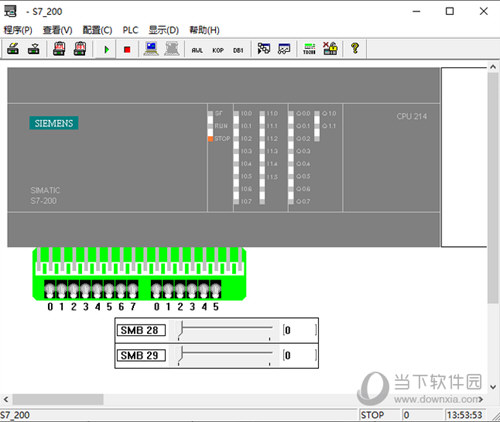This screenshot has height=422, width=500.
Task: Toggle switch 0 in the eight-switch bank
Action: (50, 289)
